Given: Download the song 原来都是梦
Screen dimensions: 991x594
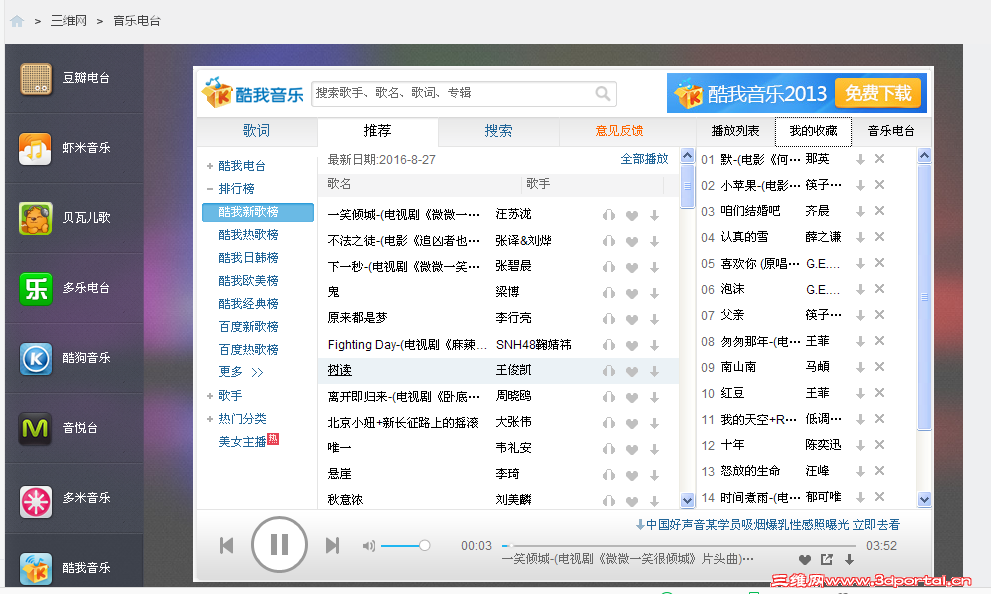Looking at the screenshot, I should 654,319.
